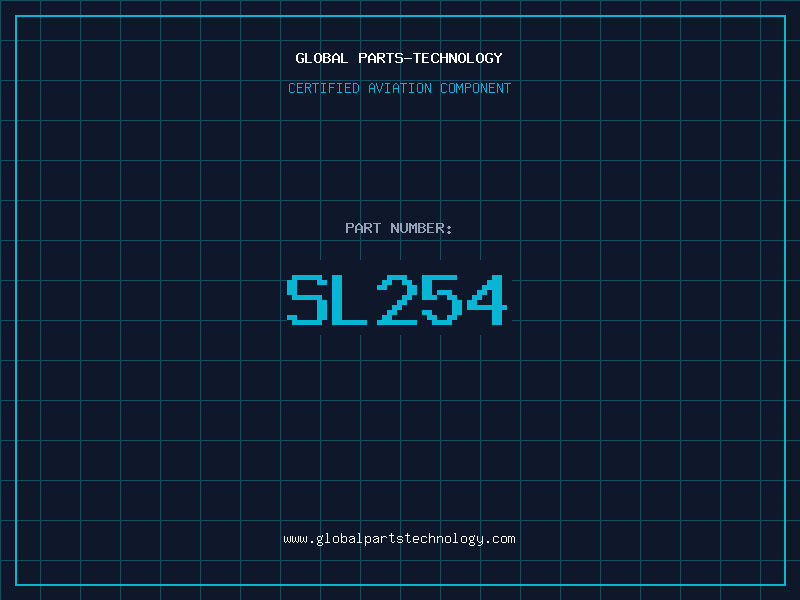800x600 pixels.
Task: Open the www.globalpartstechnology.com link
Action: (x=399, y=539)
